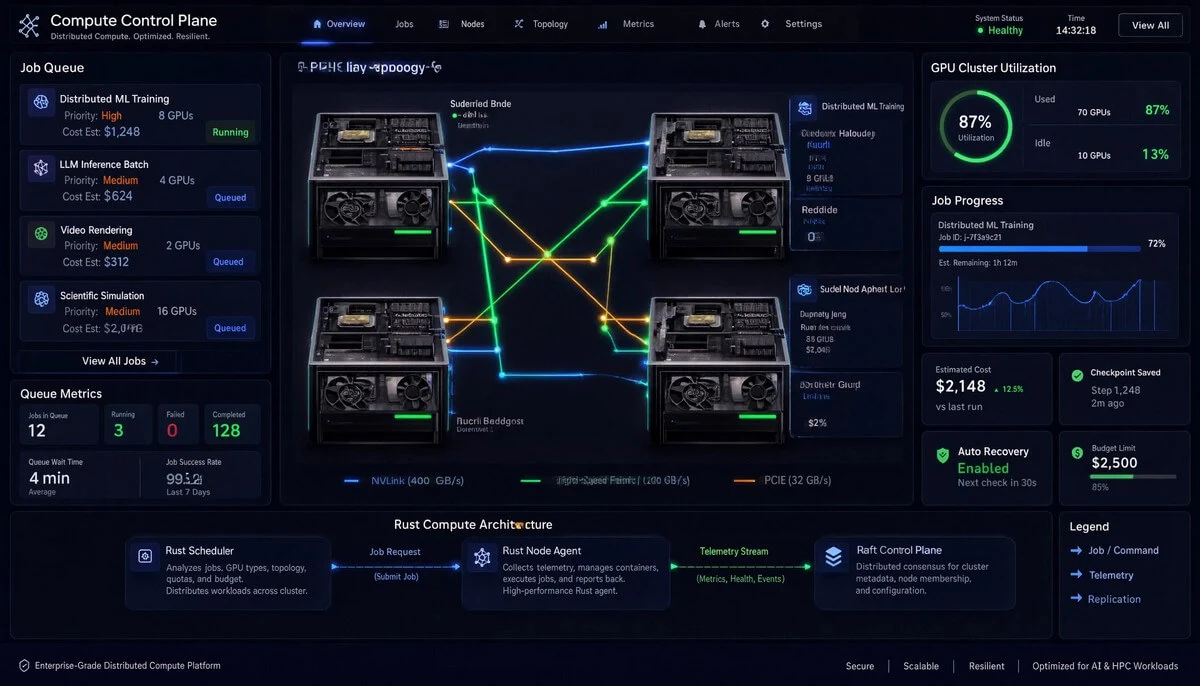Viewport: 1200px width, 686px height.
Task: Click the Idle 10 GPUs row
Action: (x=1101, y=150)
